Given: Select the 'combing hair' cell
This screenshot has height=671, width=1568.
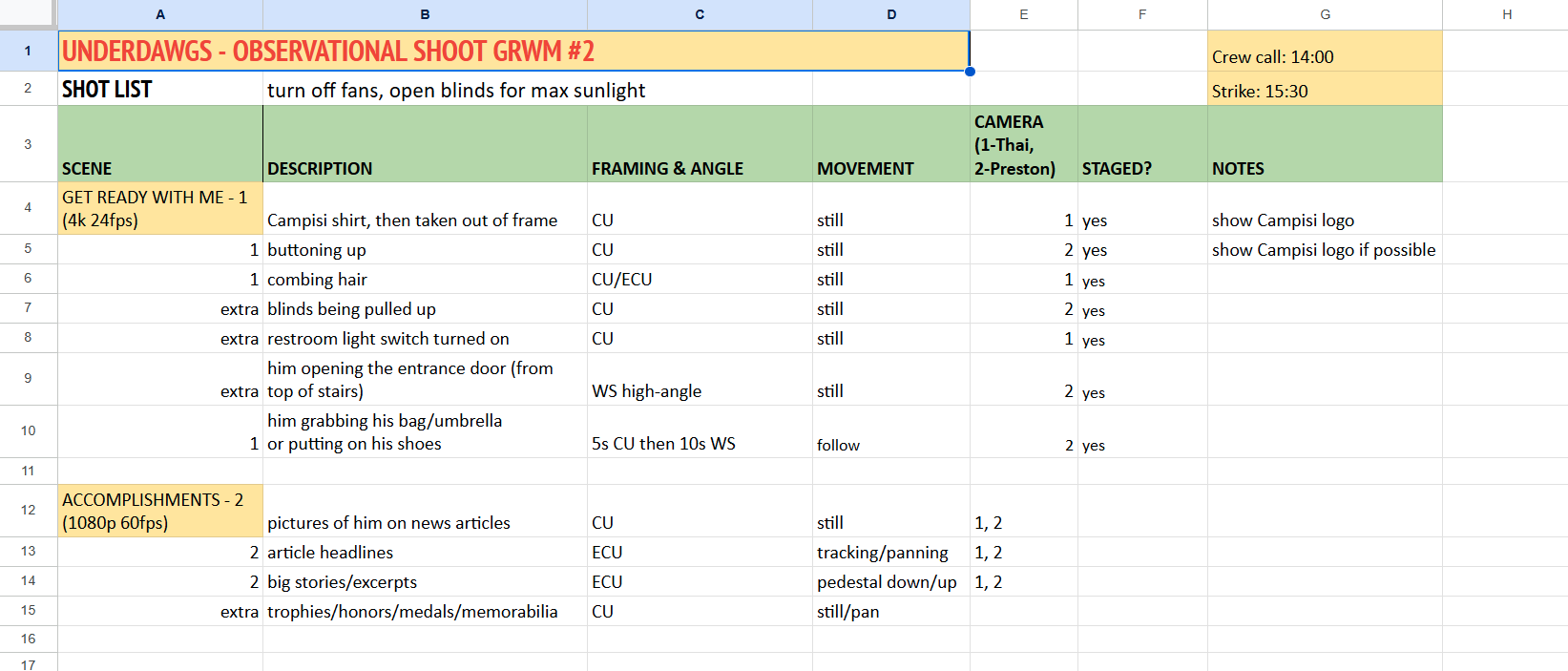Looking at the screenshot, I should pos(425,279).
